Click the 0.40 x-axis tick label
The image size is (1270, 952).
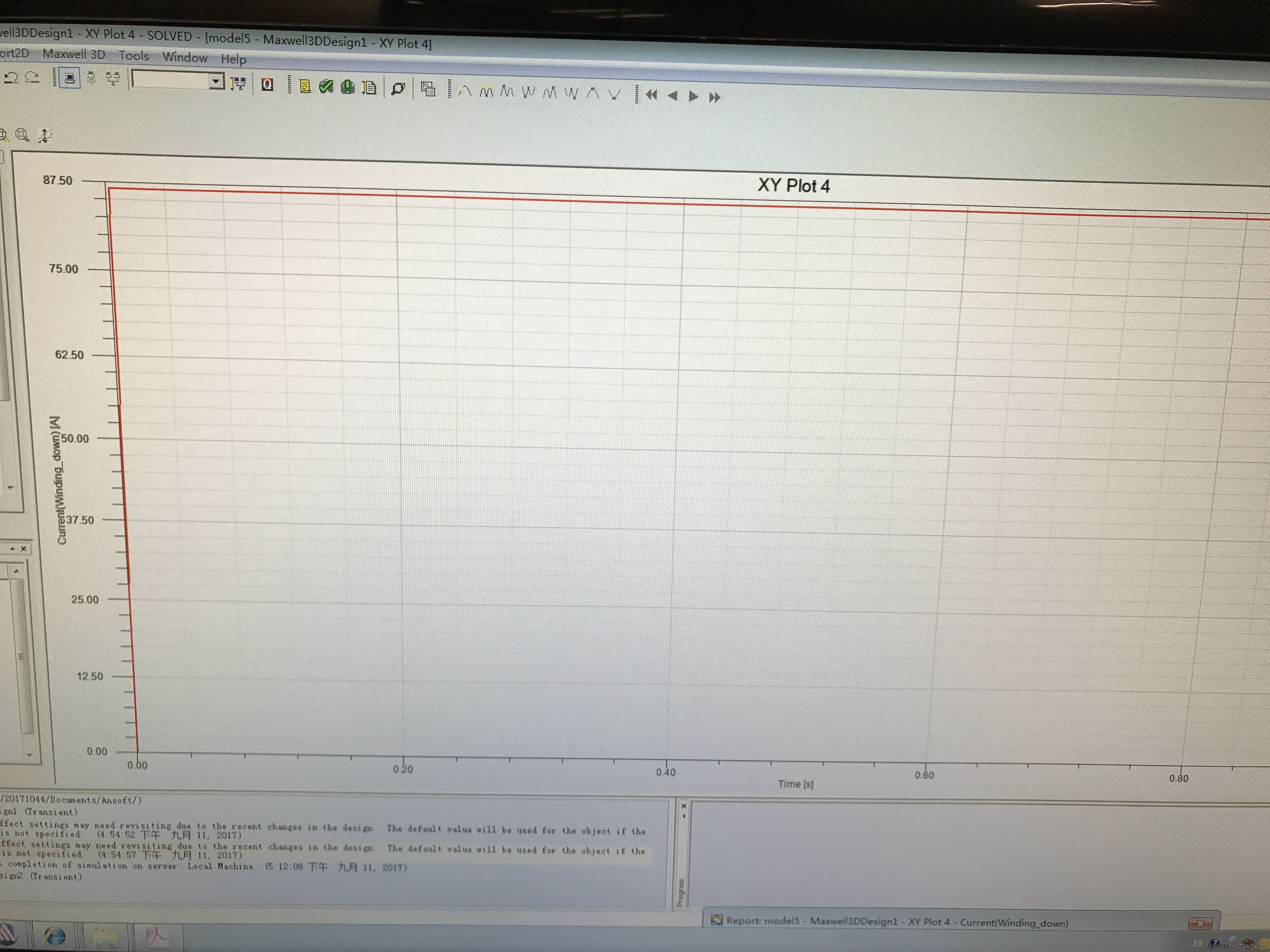click(x=666, y=772)
